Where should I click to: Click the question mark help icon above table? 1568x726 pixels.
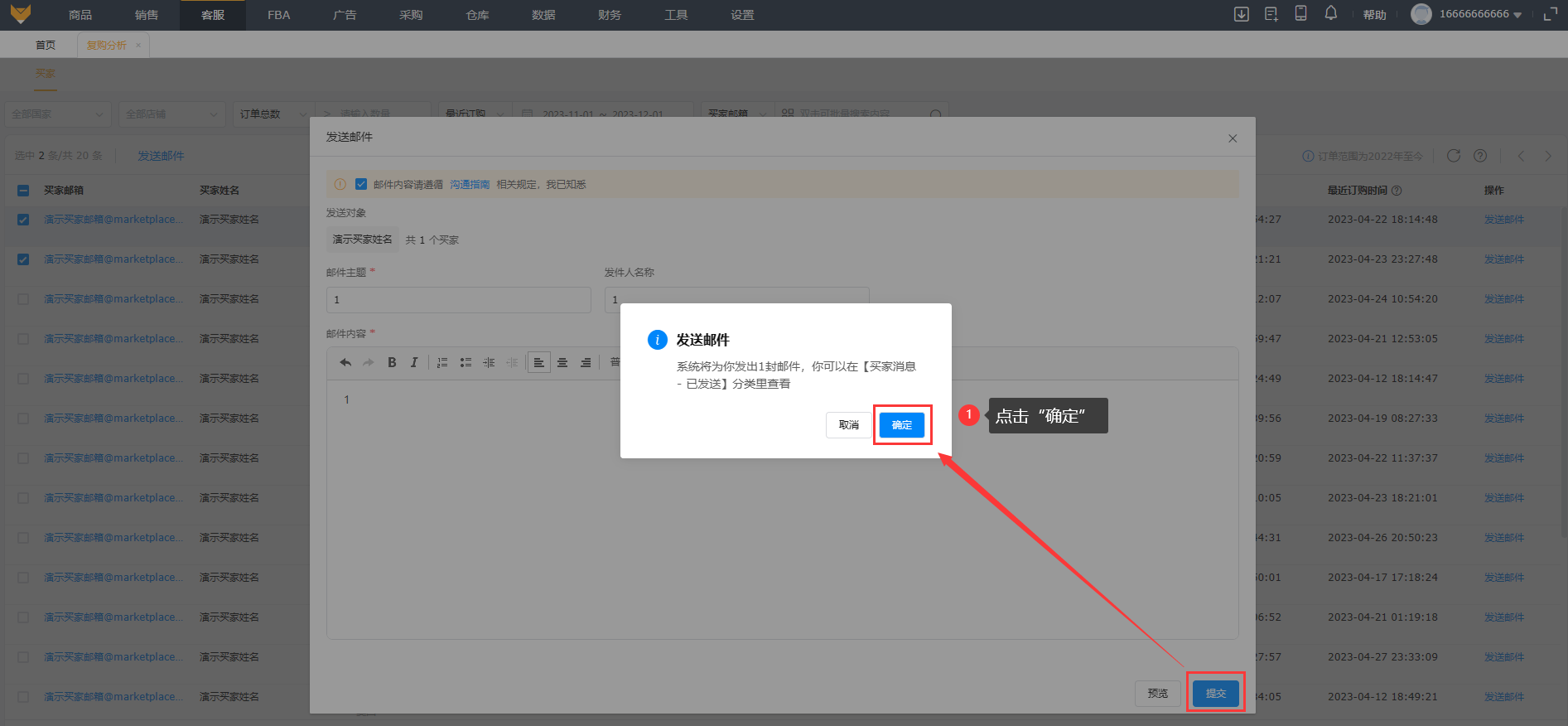[1480, 156]
